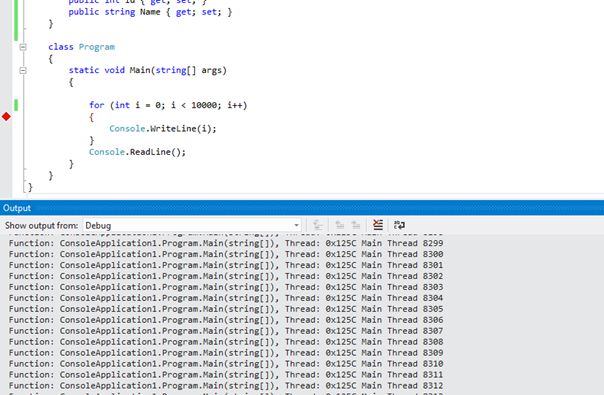The width and height of the screenshot is (604, 395).
Task: Click the for loop header line
Action: (x=168, y=105)
